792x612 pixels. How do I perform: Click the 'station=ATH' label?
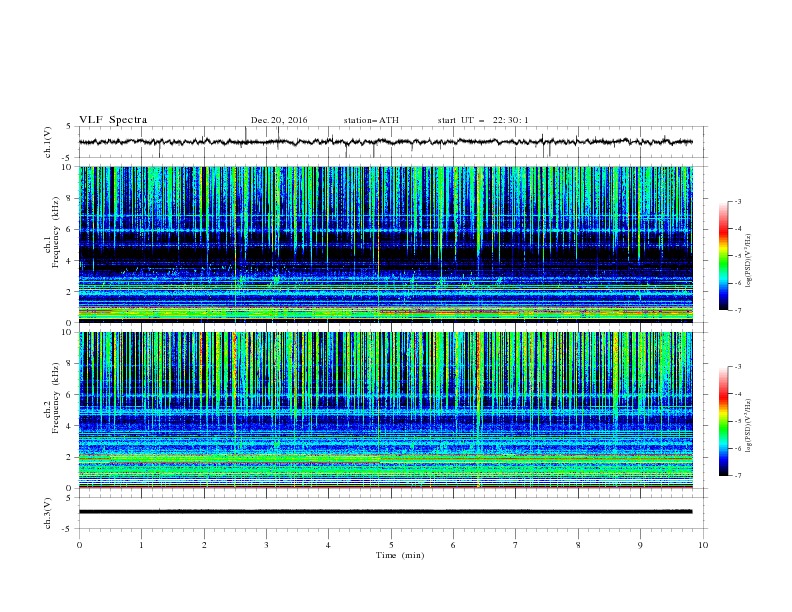pyautogui.click(x=371, y=120)
